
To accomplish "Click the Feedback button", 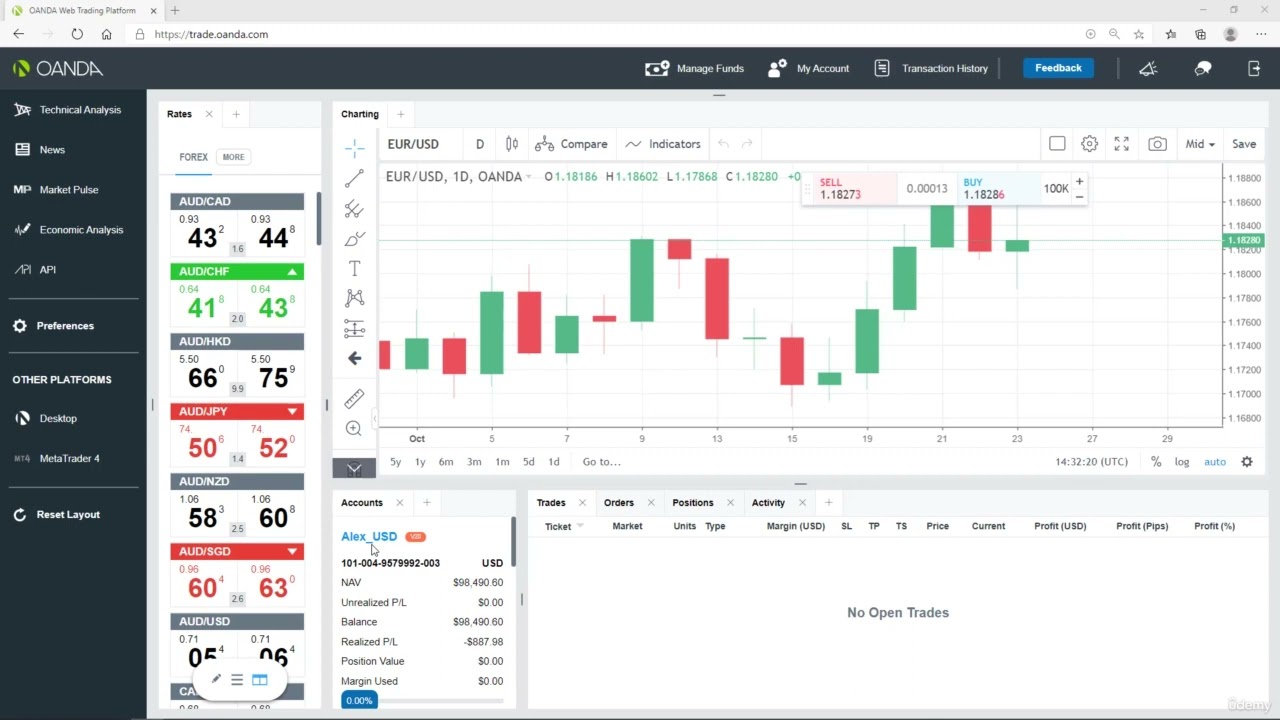I will tap(1058, 68).
